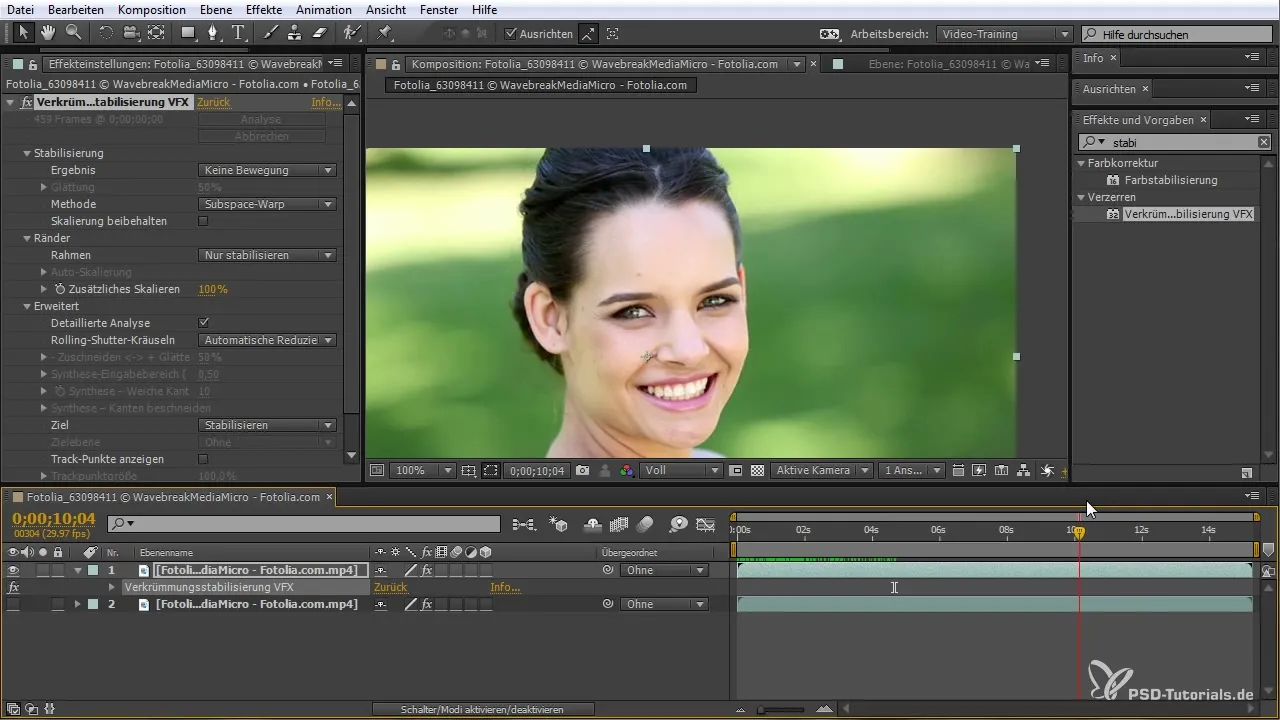The height and width of the screenshot is (720, 1280).
Task: Open the Arbeitsbereich Video-Training dropdown
Action: [1005, 34]
